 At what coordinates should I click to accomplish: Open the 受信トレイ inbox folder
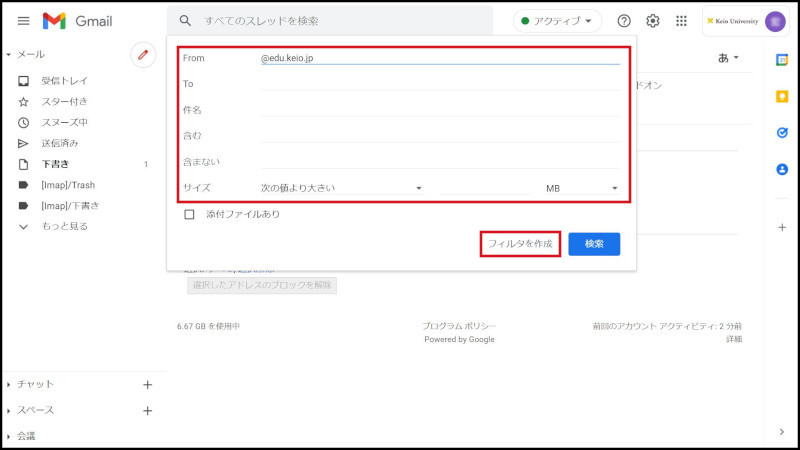pyautogui.click(x=64, y=81)
